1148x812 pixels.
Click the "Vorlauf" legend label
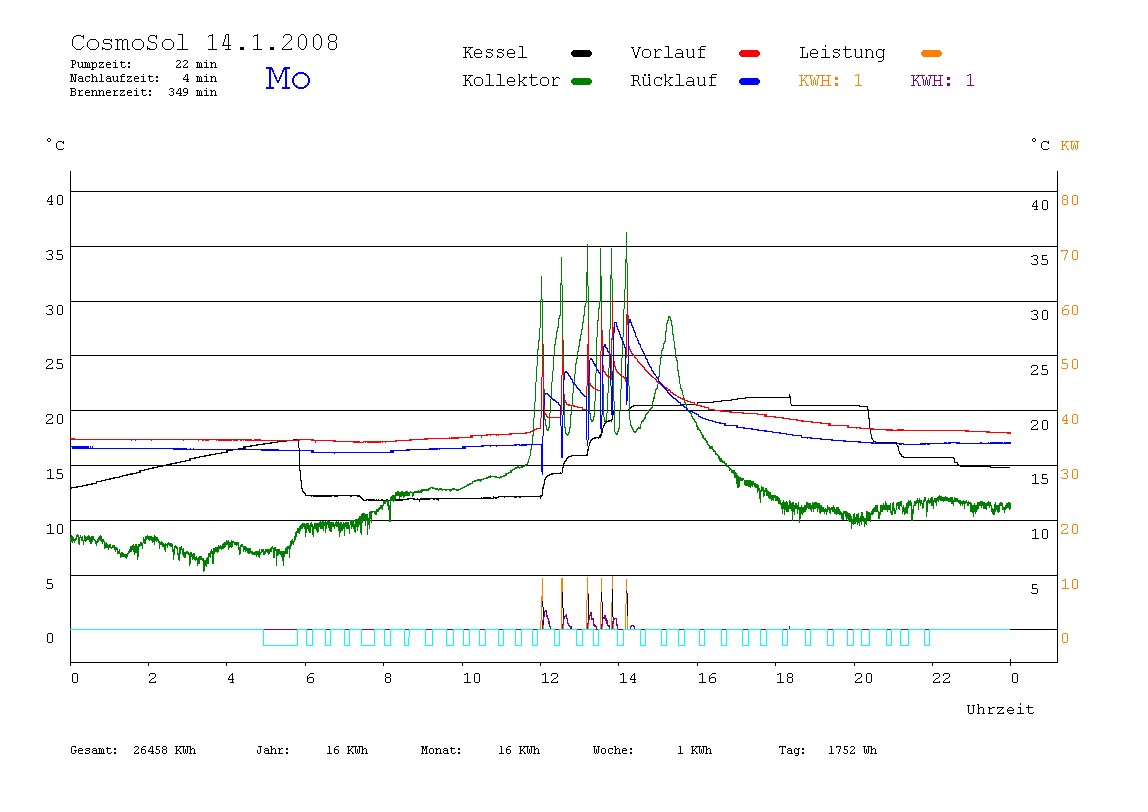point(668,53)
